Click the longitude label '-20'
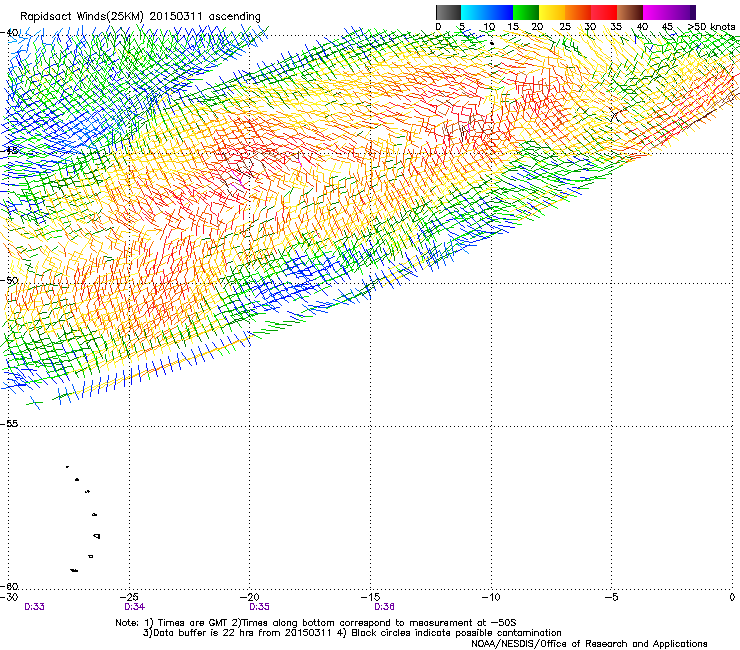This screenshot has height=650, width=740. tap(250, 597)
